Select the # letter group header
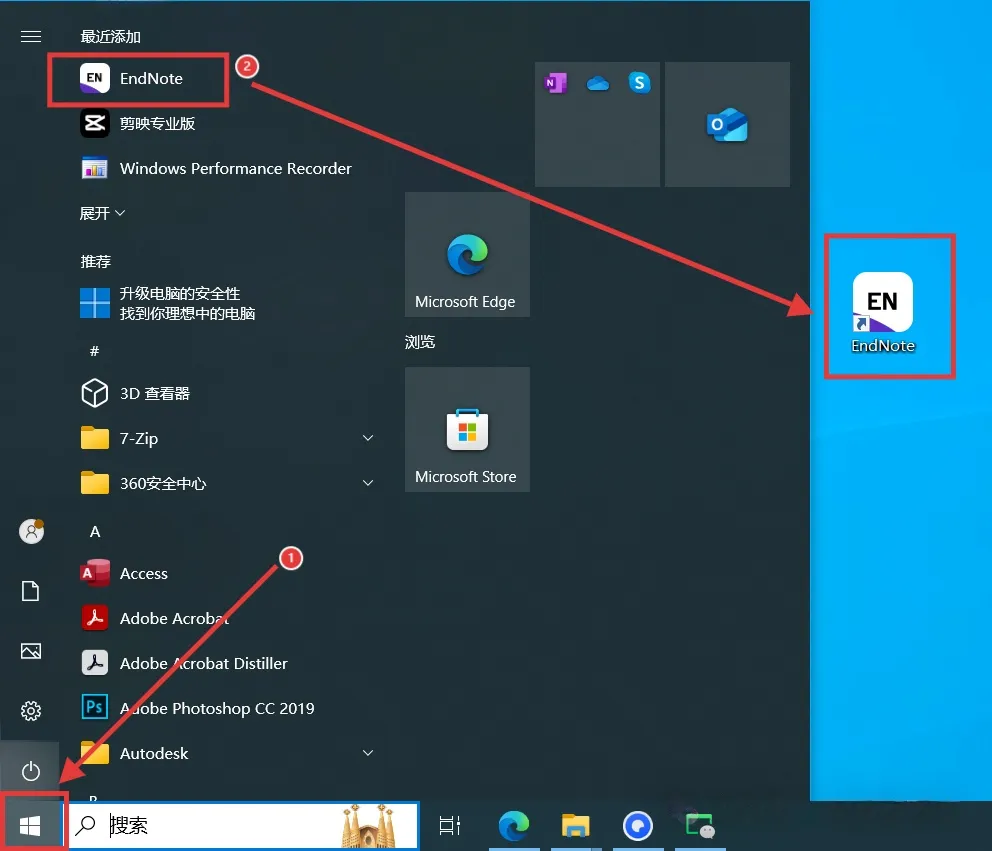992x851 pixels. coord(94,351)
